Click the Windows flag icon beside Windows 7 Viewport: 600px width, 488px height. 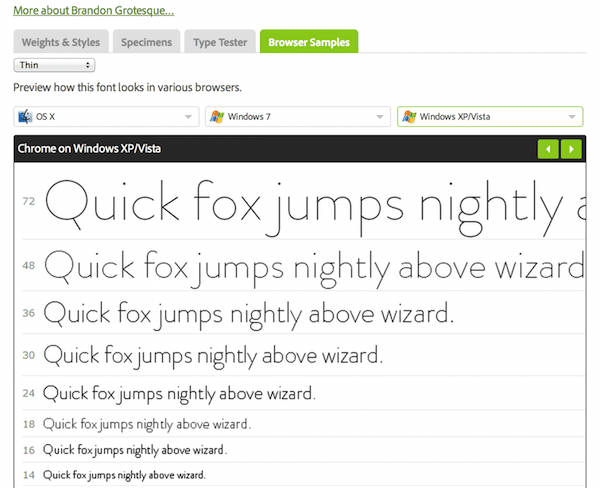point(217,116)
